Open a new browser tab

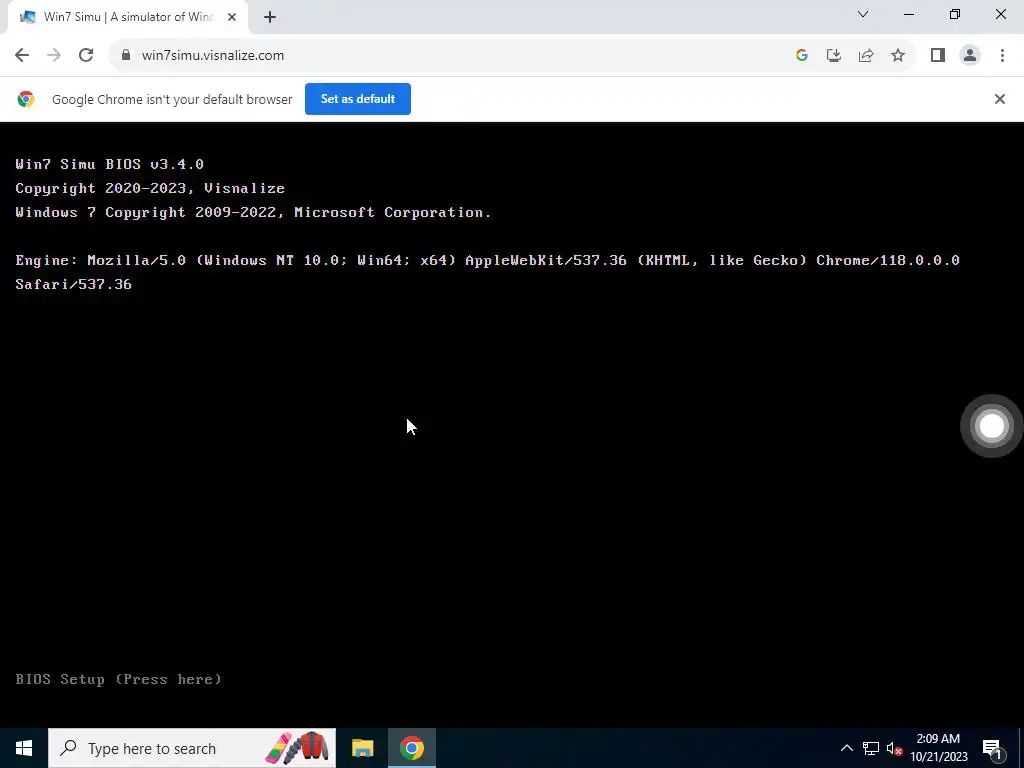click(270, 18)
